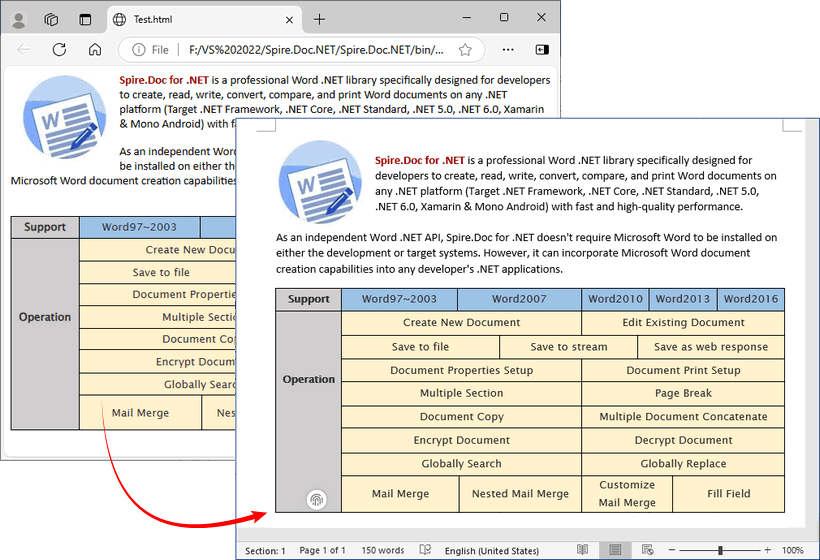Click the Fill Field cell

point(728,494)
